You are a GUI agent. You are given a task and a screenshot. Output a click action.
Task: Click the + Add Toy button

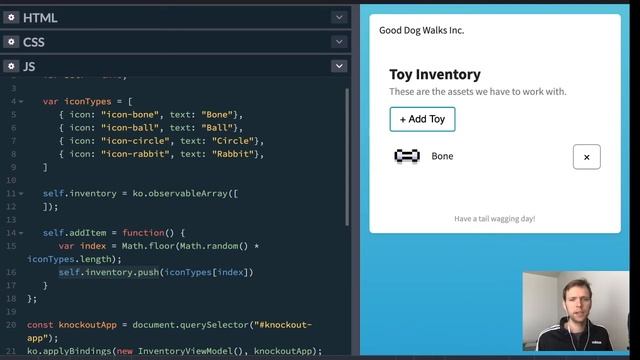pyautogui.click(x=422, y=119)
